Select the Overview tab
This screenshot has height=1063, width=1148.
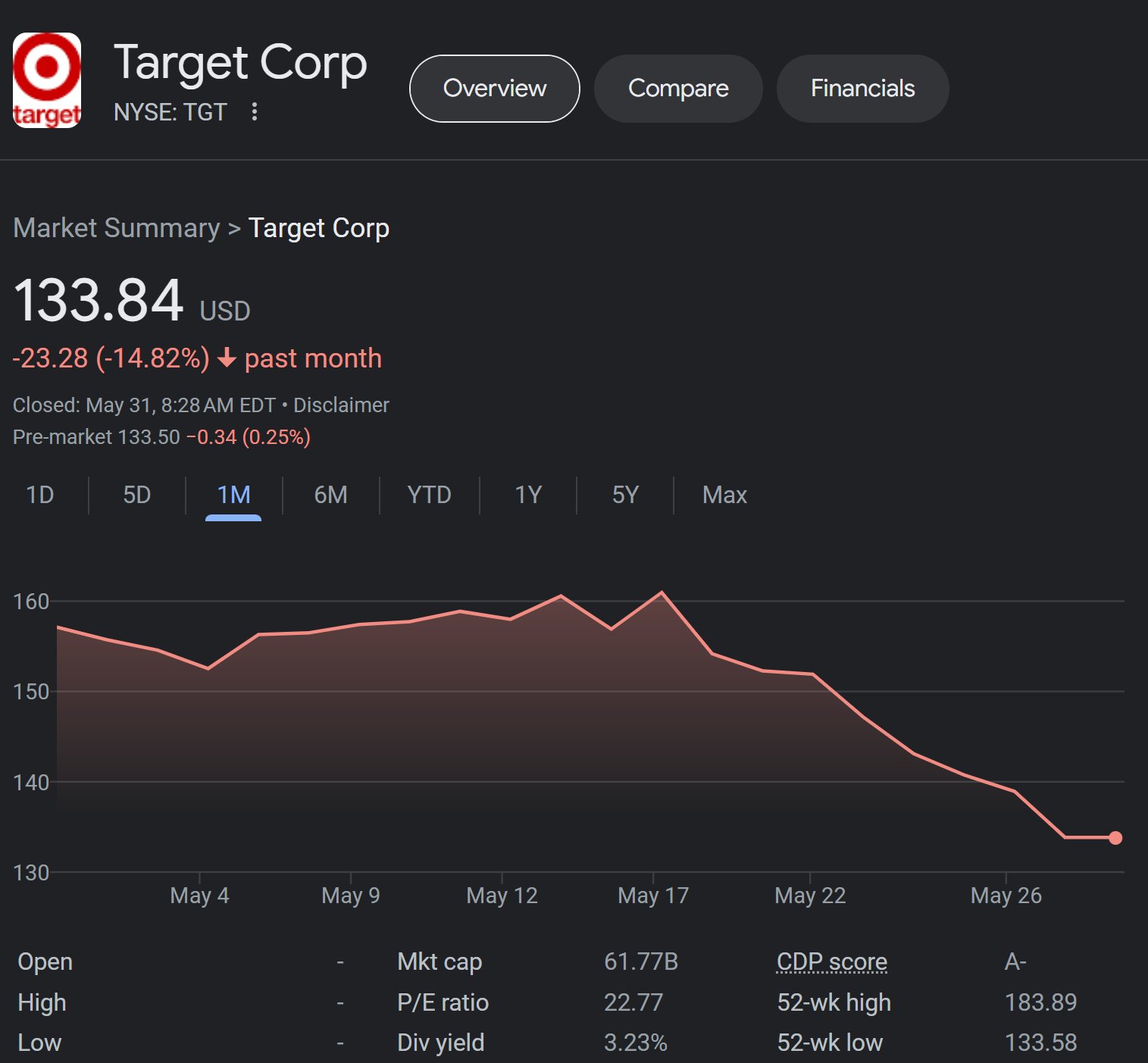coord(495,89)
